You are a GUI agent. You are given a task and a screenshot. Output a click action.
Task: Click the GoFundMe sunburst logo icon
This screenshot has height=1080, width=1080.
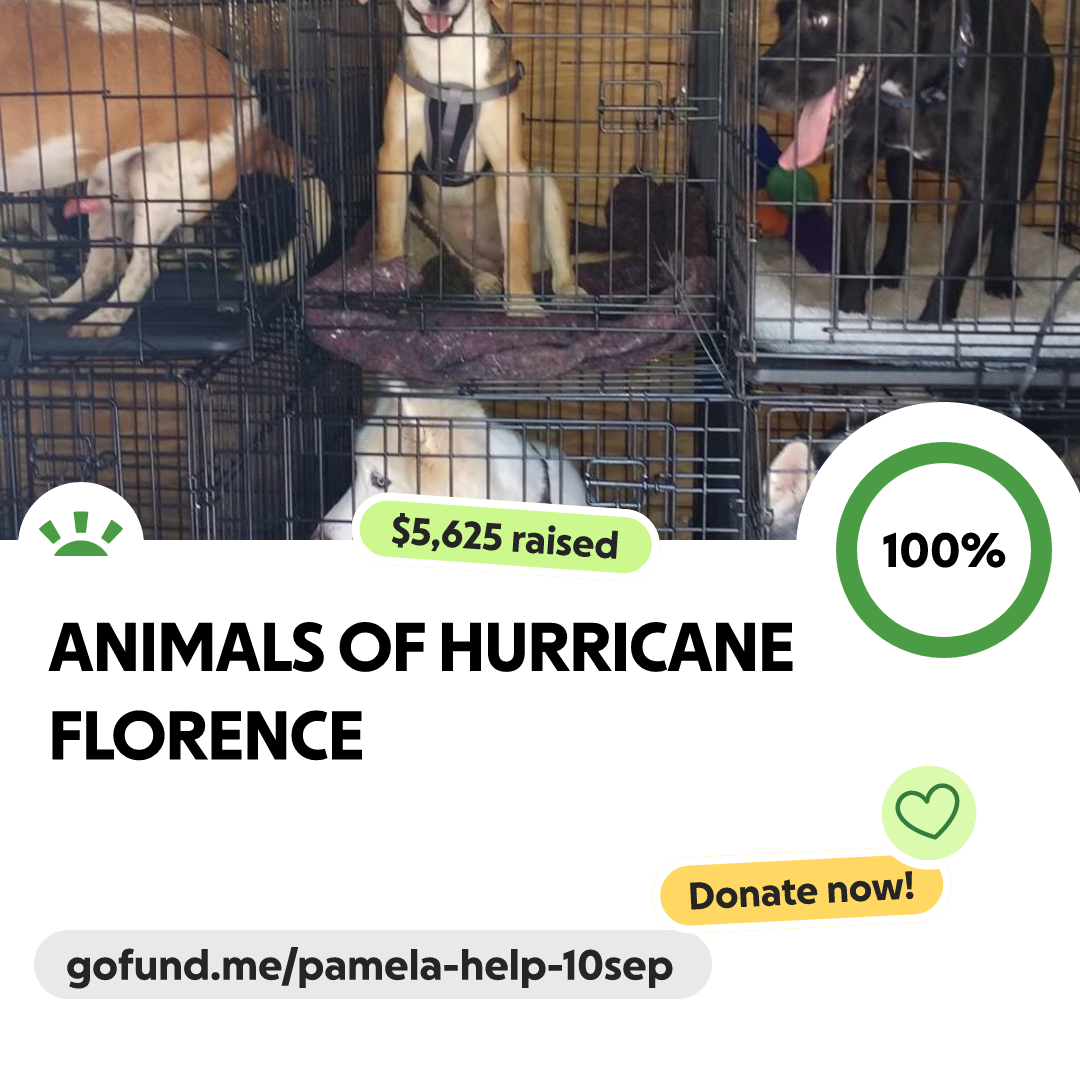81,534
